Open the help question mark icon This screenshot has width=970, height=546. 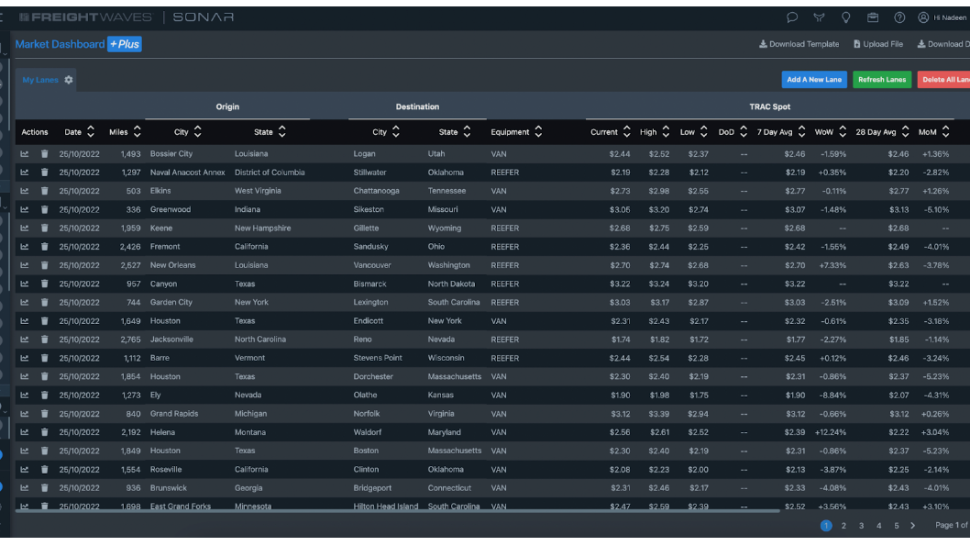tap(899, 17)
